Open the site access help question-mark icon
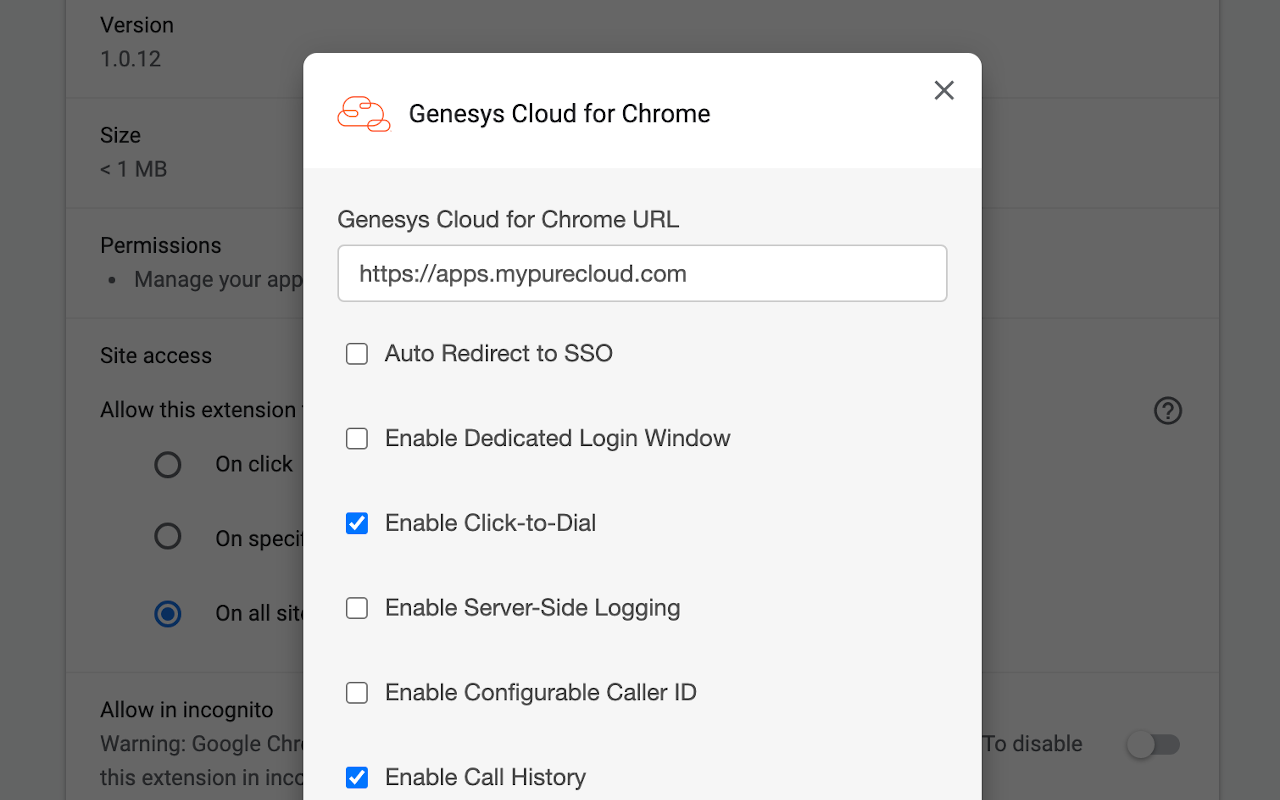This screenshot has width=1280, height=800. pyautogui.click(x=1168, y=410)
